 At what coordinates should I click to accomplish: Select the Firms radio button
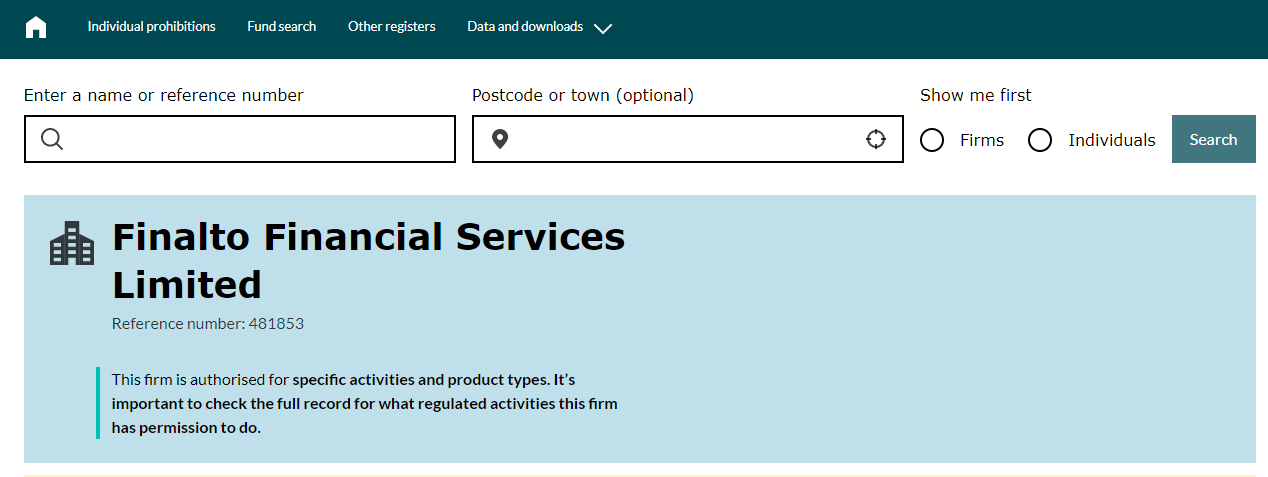(x=932, y=140)
